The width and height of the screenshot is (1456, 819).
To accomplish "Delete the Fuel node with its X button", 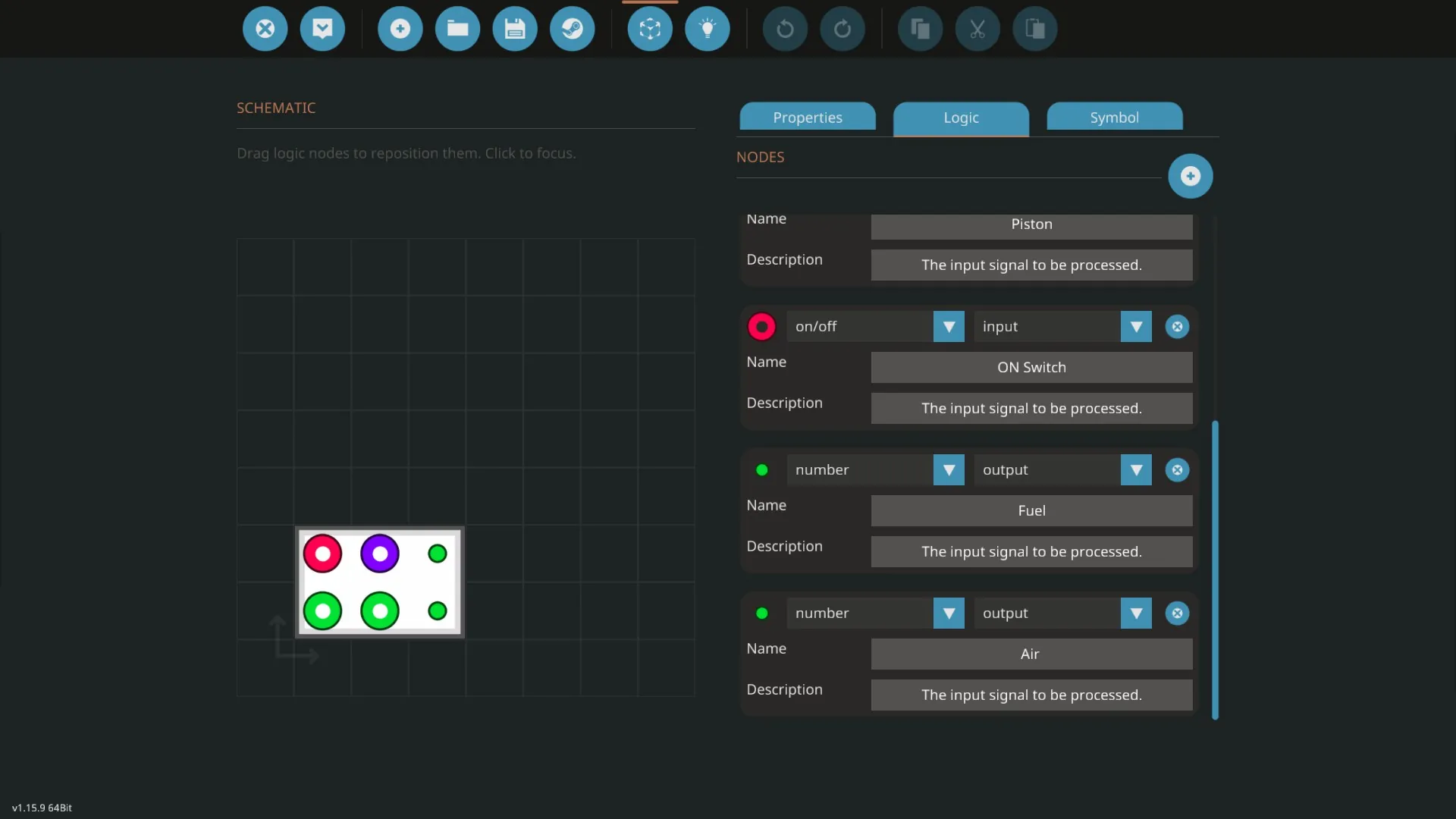I will (x=1177, y=470).
